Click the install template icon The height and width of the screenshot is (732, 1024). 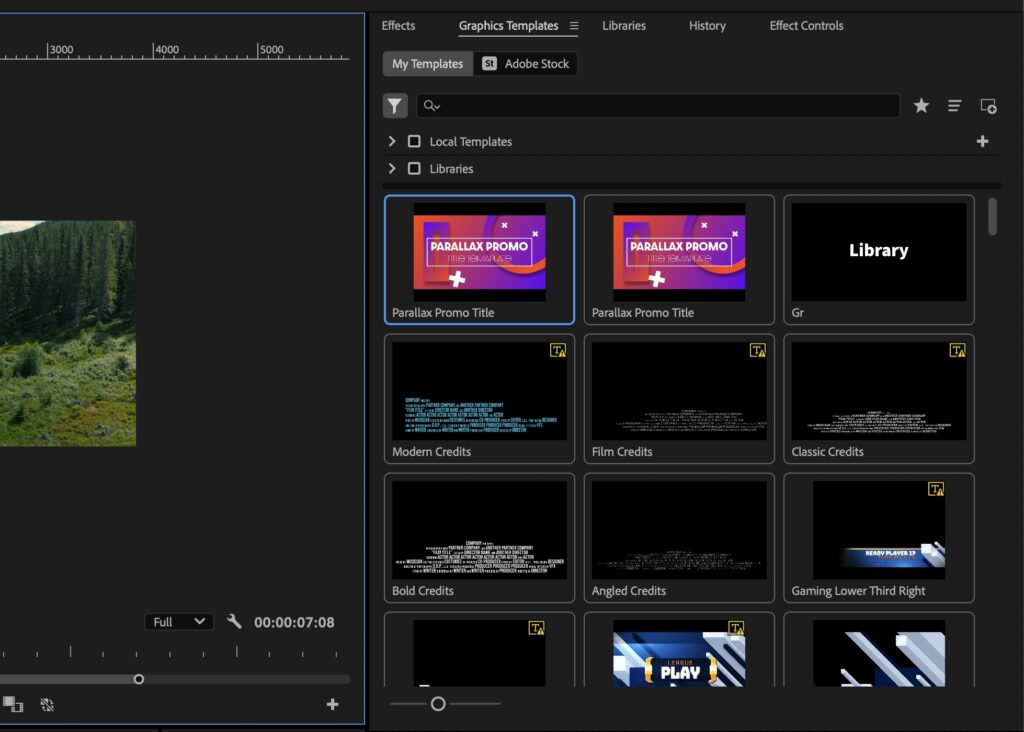point(988,106)
